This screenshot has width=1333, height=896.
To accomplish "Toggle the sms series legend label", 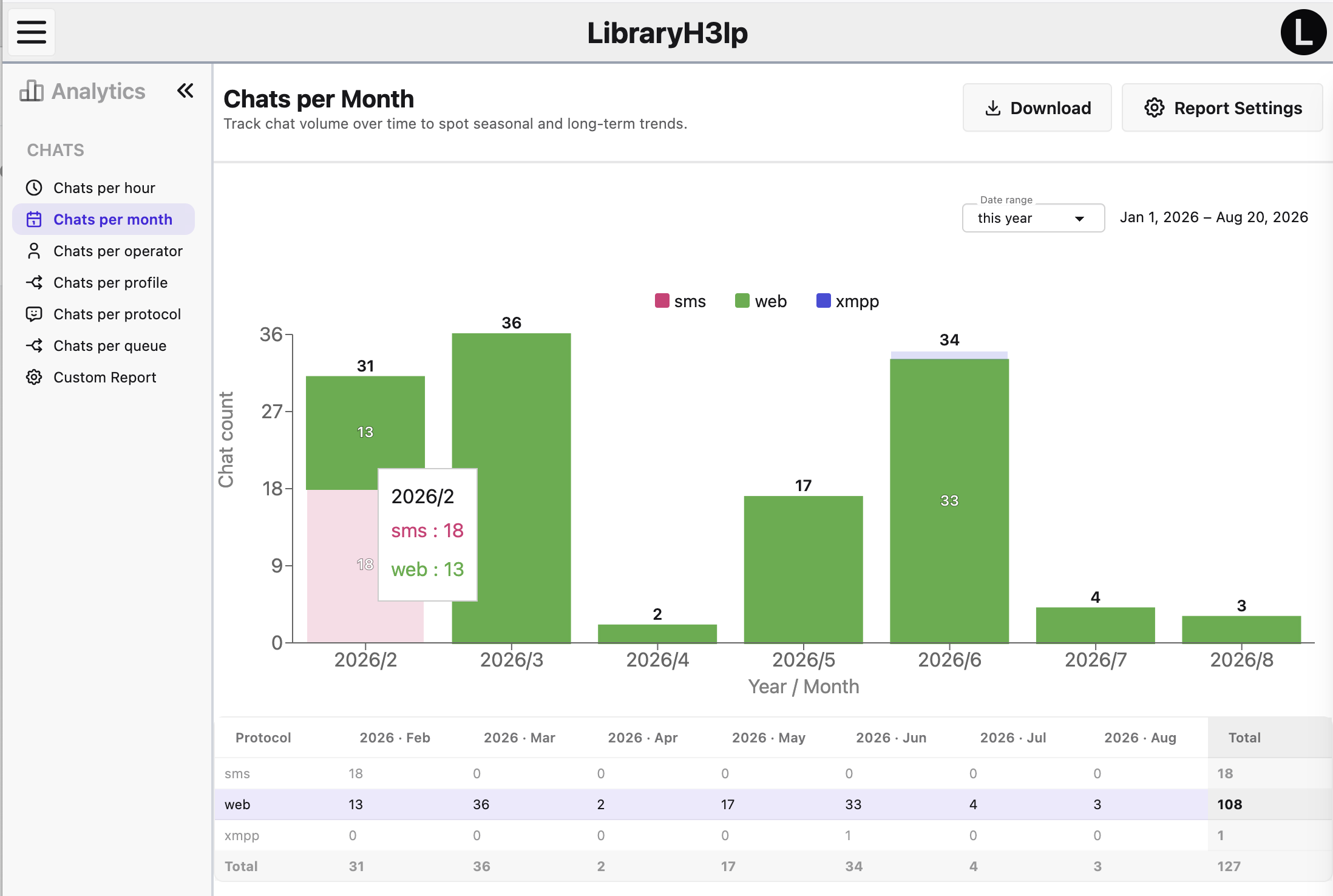I will point(690,301).
